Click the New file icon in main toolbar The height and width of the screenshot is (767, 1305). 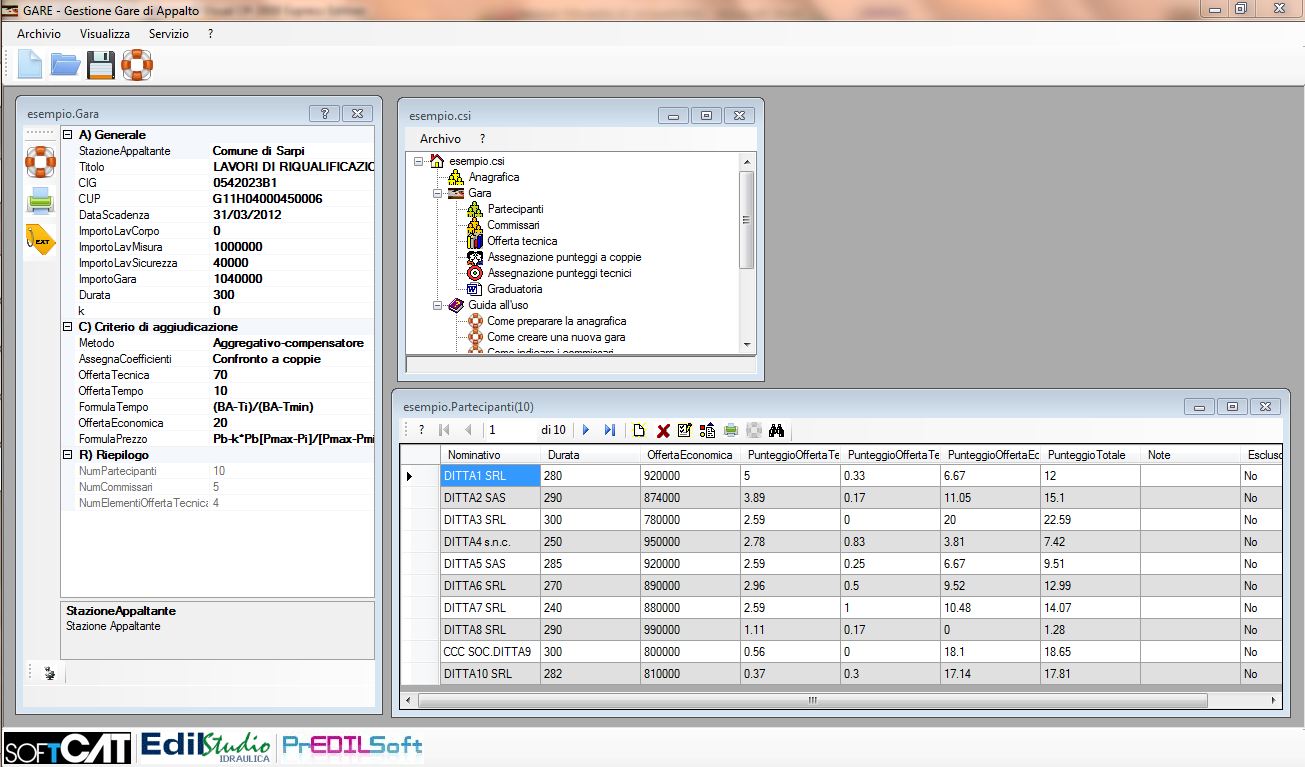30,65
